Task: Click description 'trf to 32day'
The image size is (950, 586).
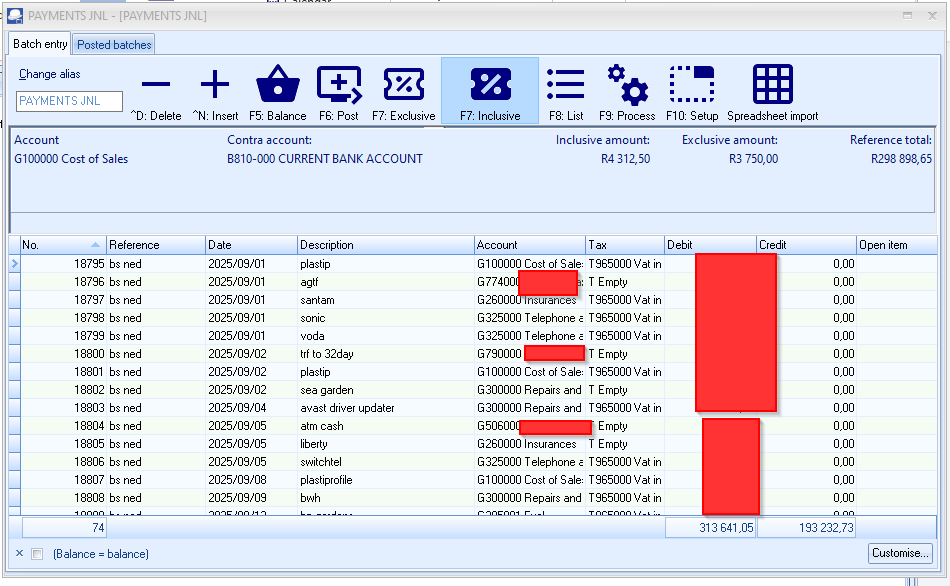Action: pos(327,354)
